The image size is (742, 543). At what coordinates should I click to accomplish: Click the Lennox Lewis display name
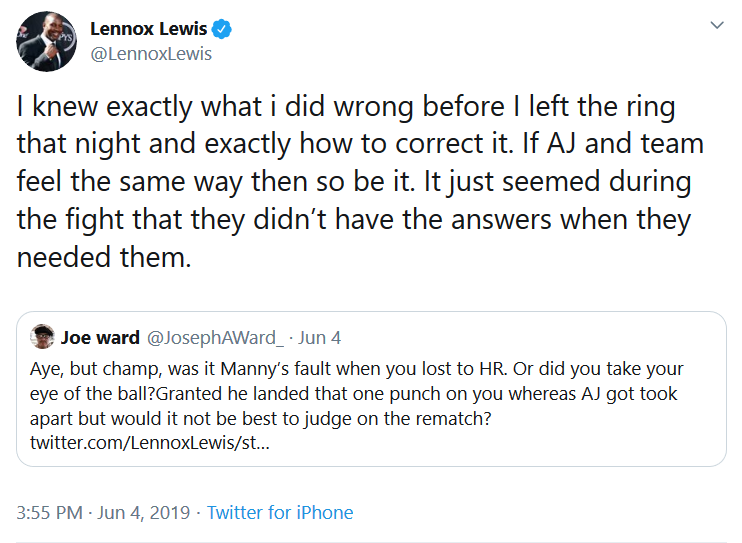[148, 29]
